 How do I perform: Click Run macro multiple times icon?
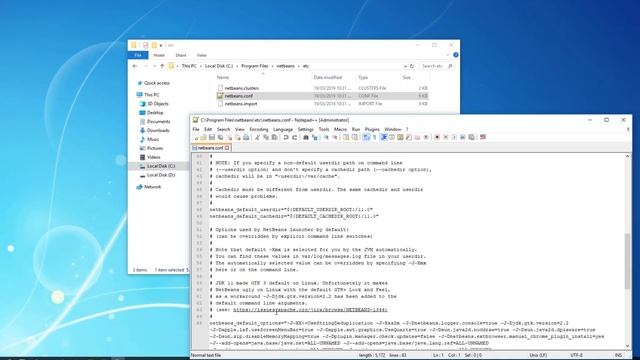pos(462,138)
